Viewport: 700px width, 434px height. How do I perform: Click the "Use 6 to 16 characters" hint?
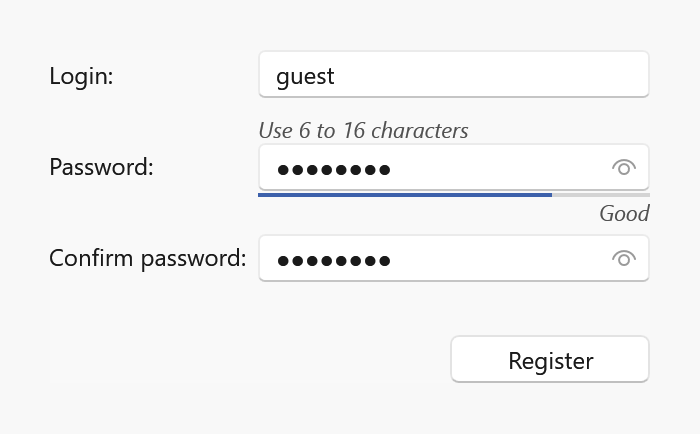(x=363, y=130)
